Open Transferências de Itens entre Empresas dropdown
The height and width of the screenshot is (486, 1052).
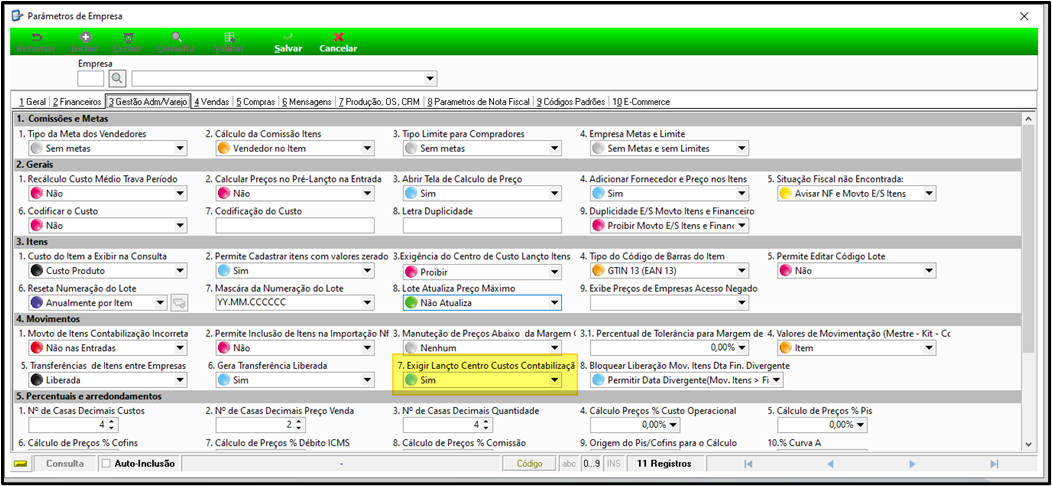pos(180,381)
